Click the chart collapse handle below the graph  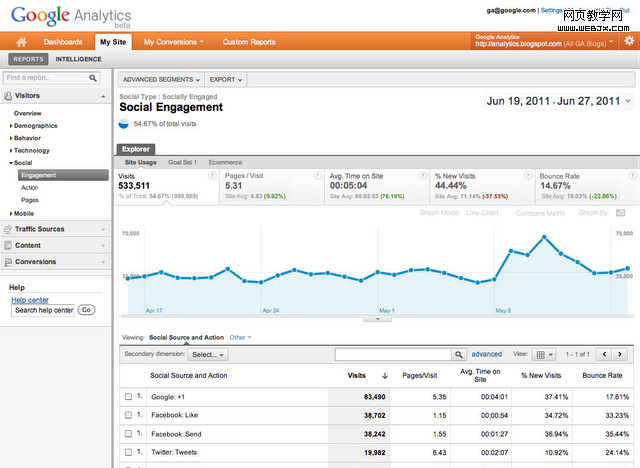pos(378,318)
